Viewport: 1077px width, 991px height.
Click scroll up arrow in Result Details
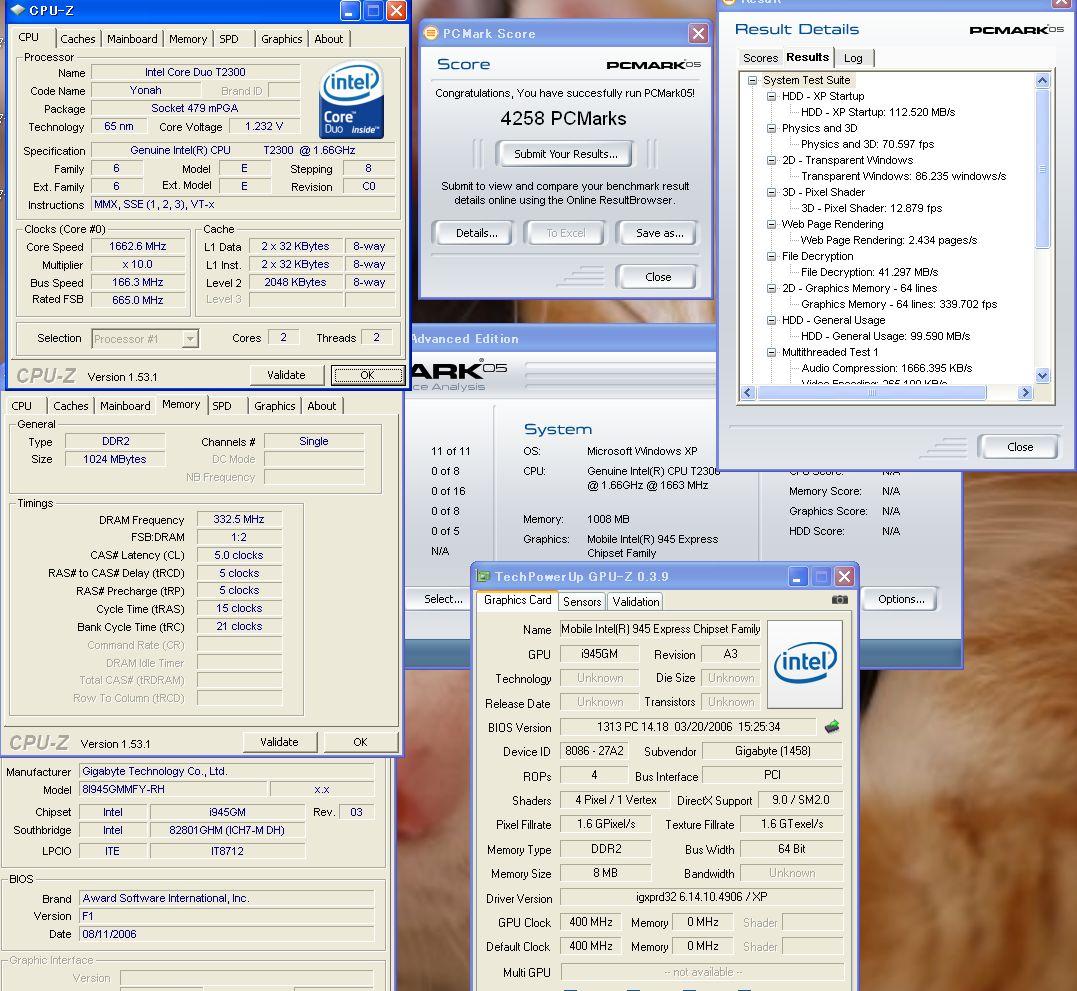pos(1042,80)
